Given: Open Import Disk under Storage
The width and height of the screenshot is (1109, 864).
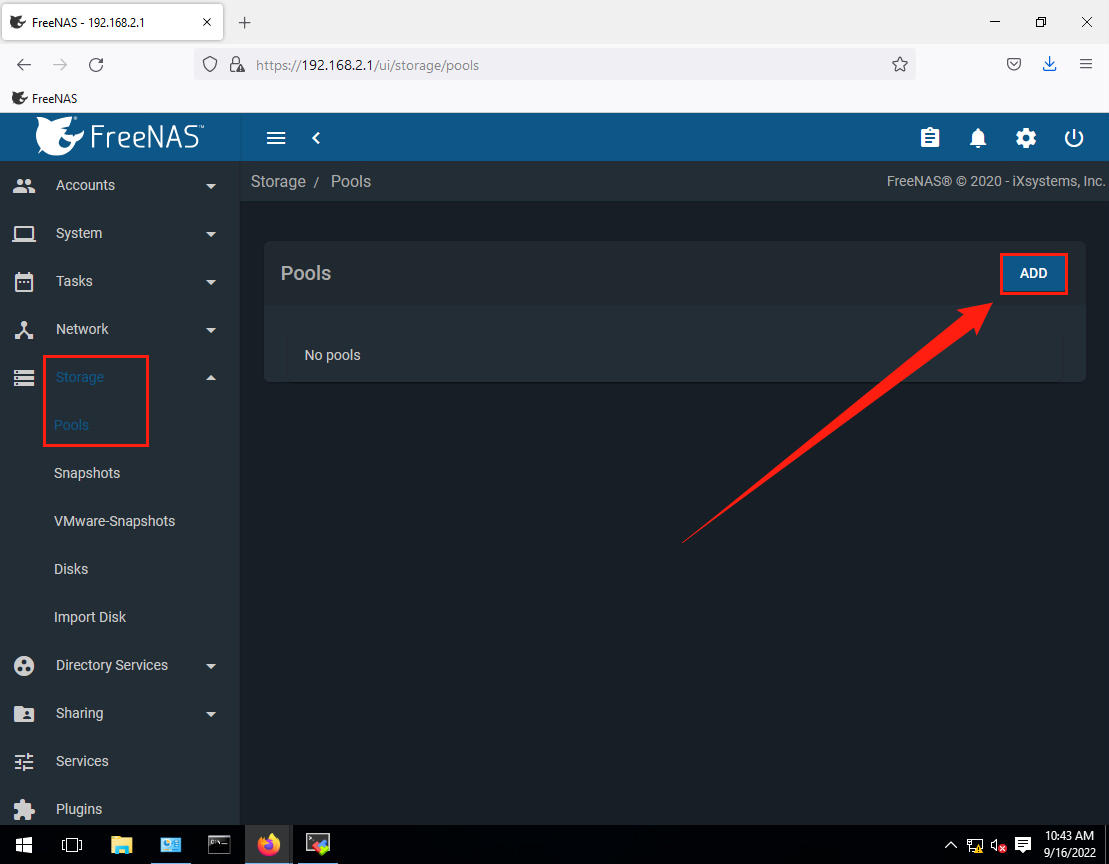Looking at the screenshot, I should [x=90, y=617].
